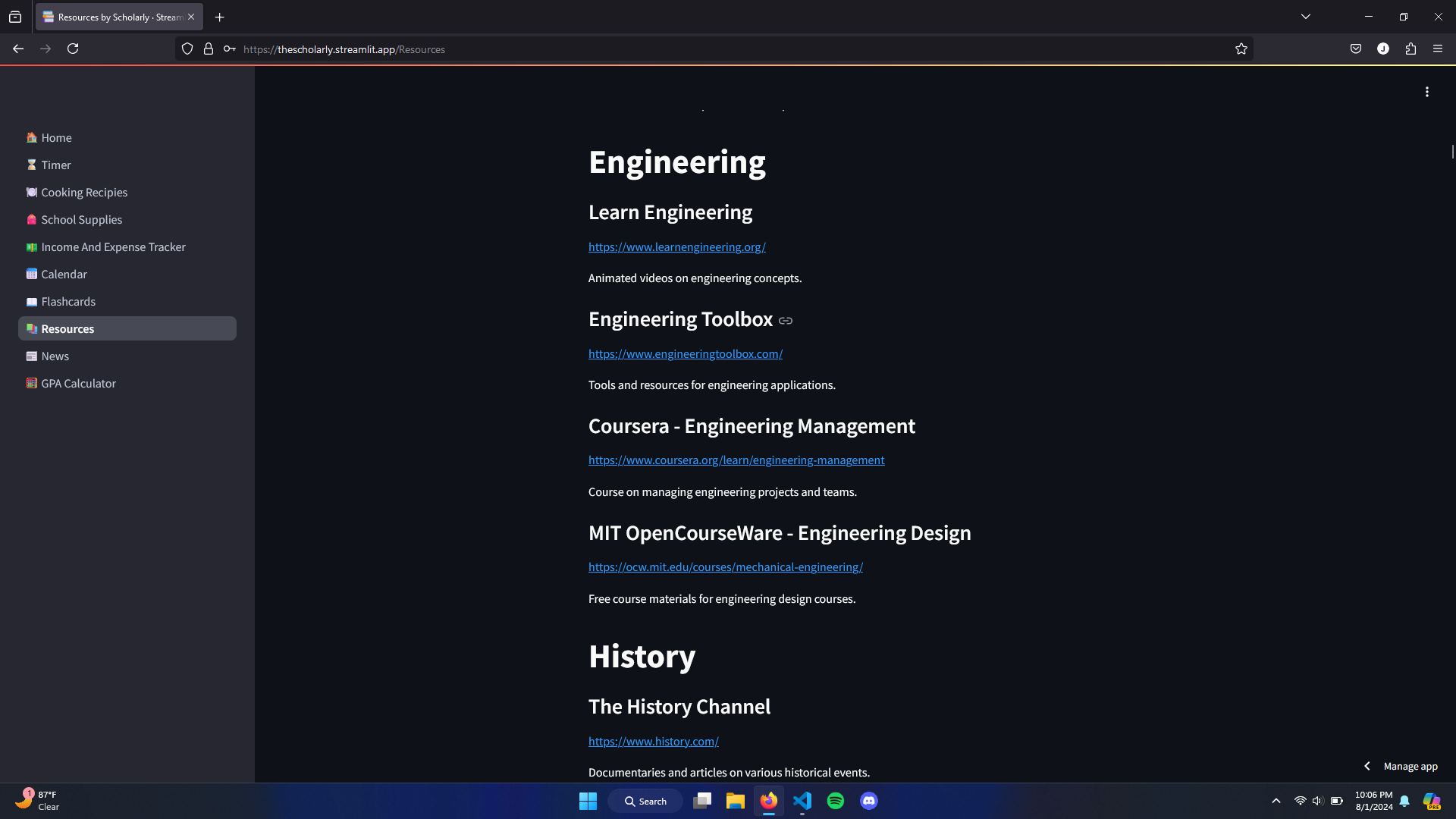The height and width of the screenshot is (819, 1456).
Task: Expand Manage app panel chevron
Action: [1367, 766]
